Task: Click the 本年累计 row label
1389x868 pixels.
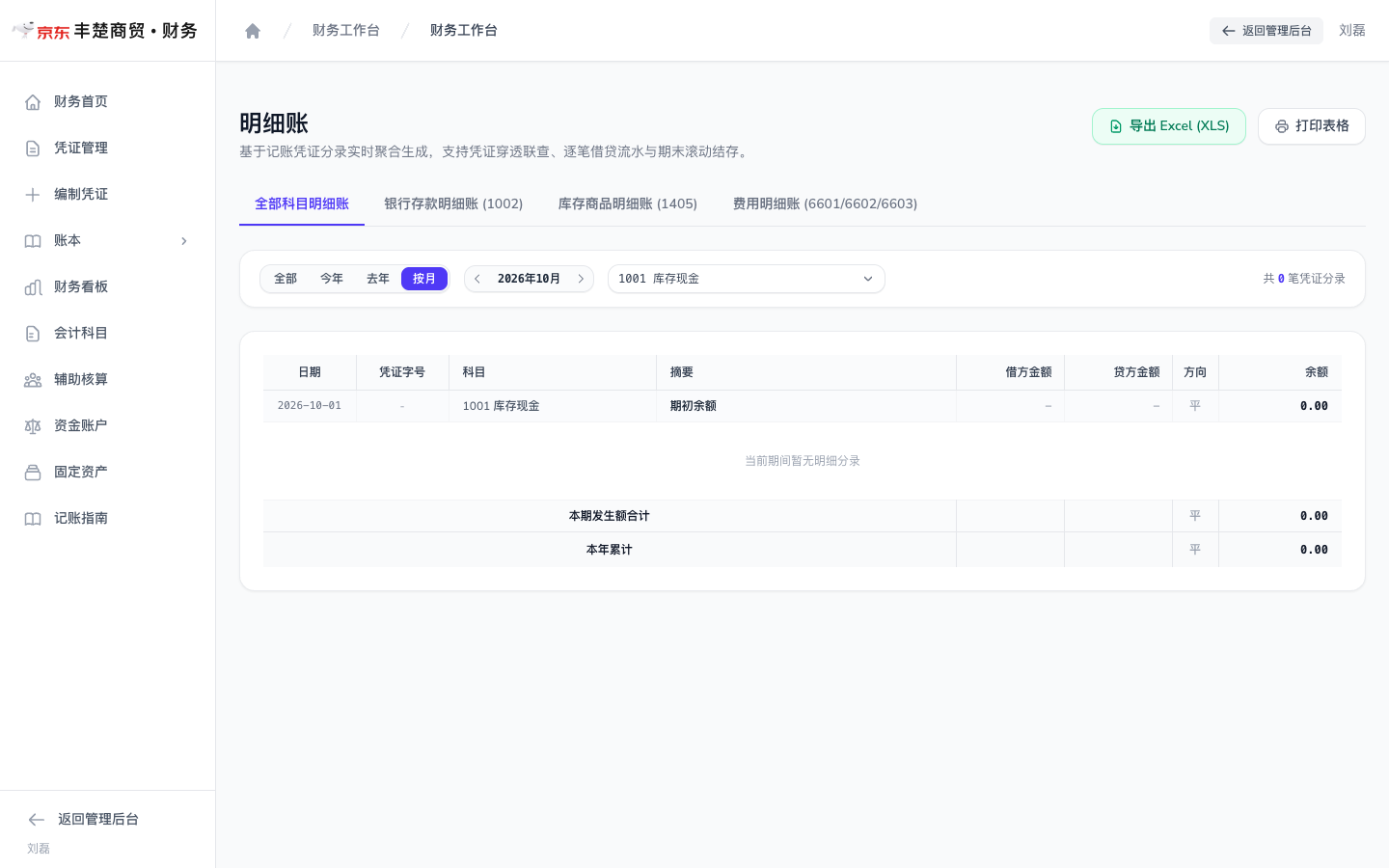Action: click(610, 550)
